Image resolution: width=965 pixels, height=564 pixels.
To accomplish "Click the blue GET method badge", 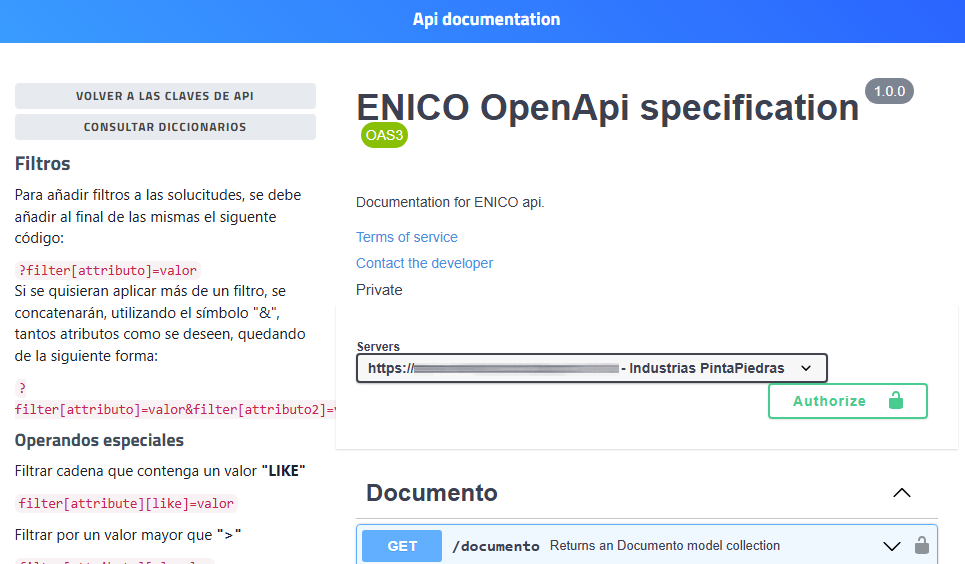I will [402, 546].
